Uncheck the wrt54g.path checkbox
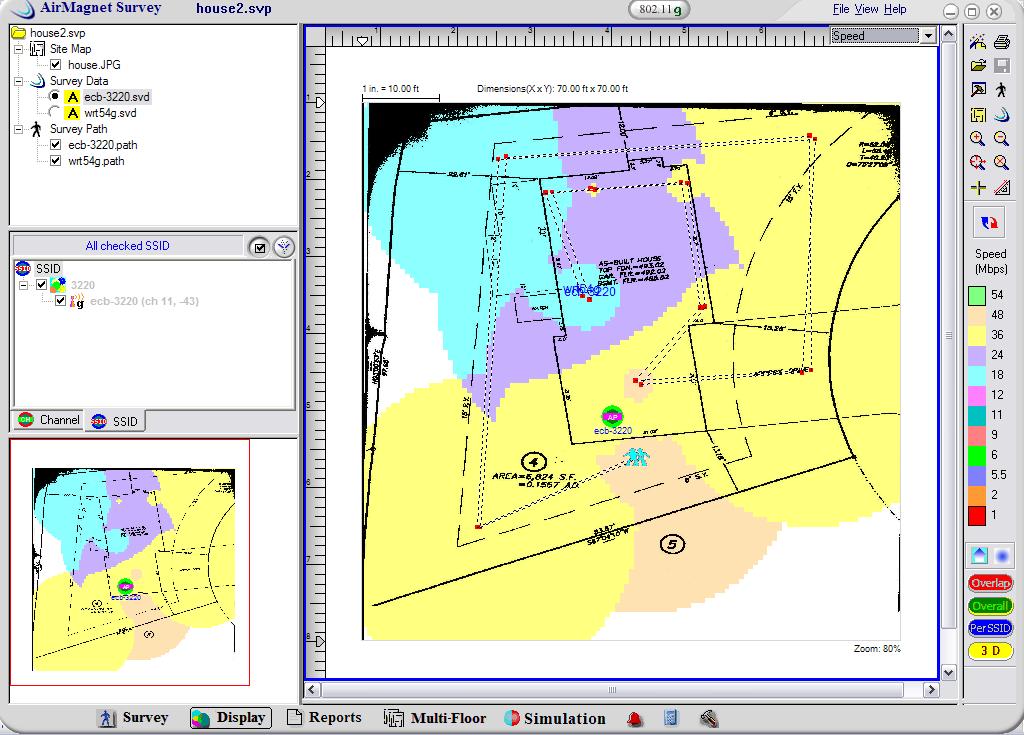1024x735 pixels. tap(56, 161)
